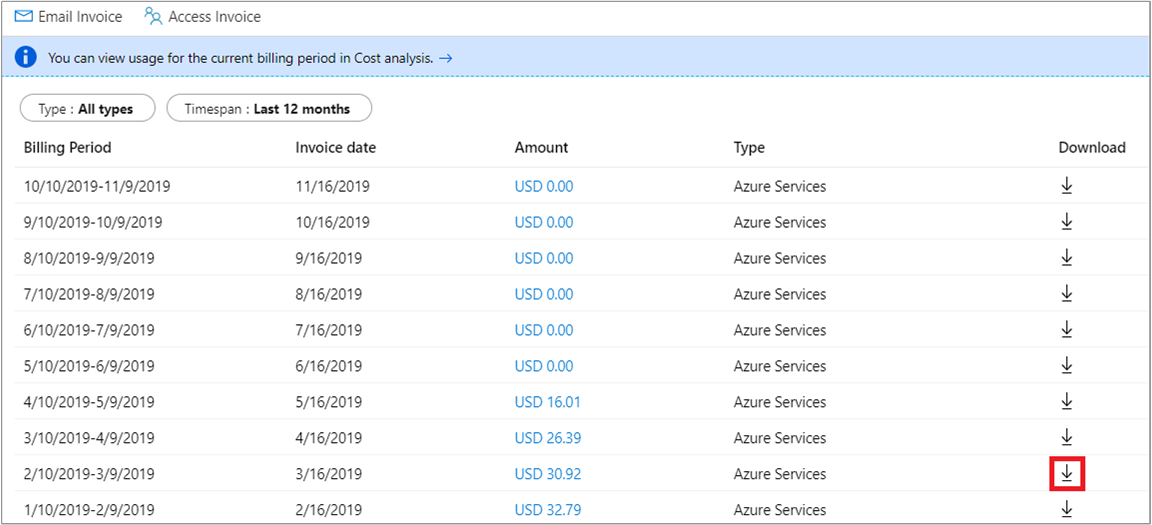The height and width of the screenshot is (525, 1152).
Task: Click the Email Invoice button
Action: click(x=68, y=17)
